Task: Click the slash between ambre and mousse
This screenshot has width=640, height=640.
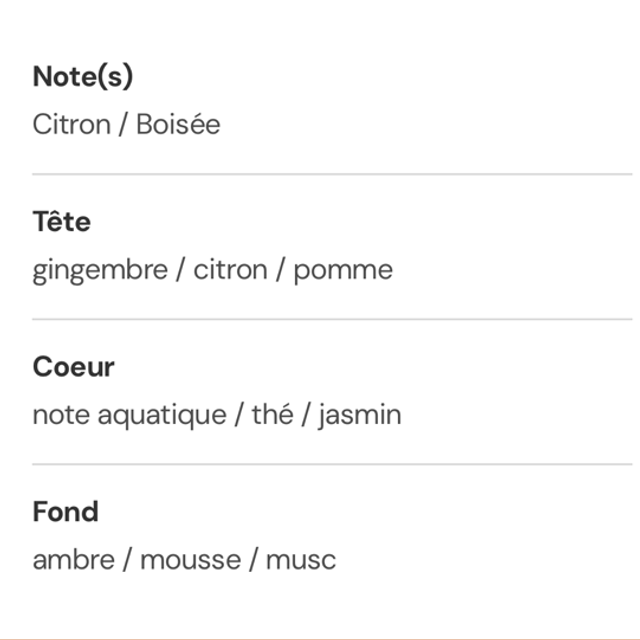Action: coord(127,560)
